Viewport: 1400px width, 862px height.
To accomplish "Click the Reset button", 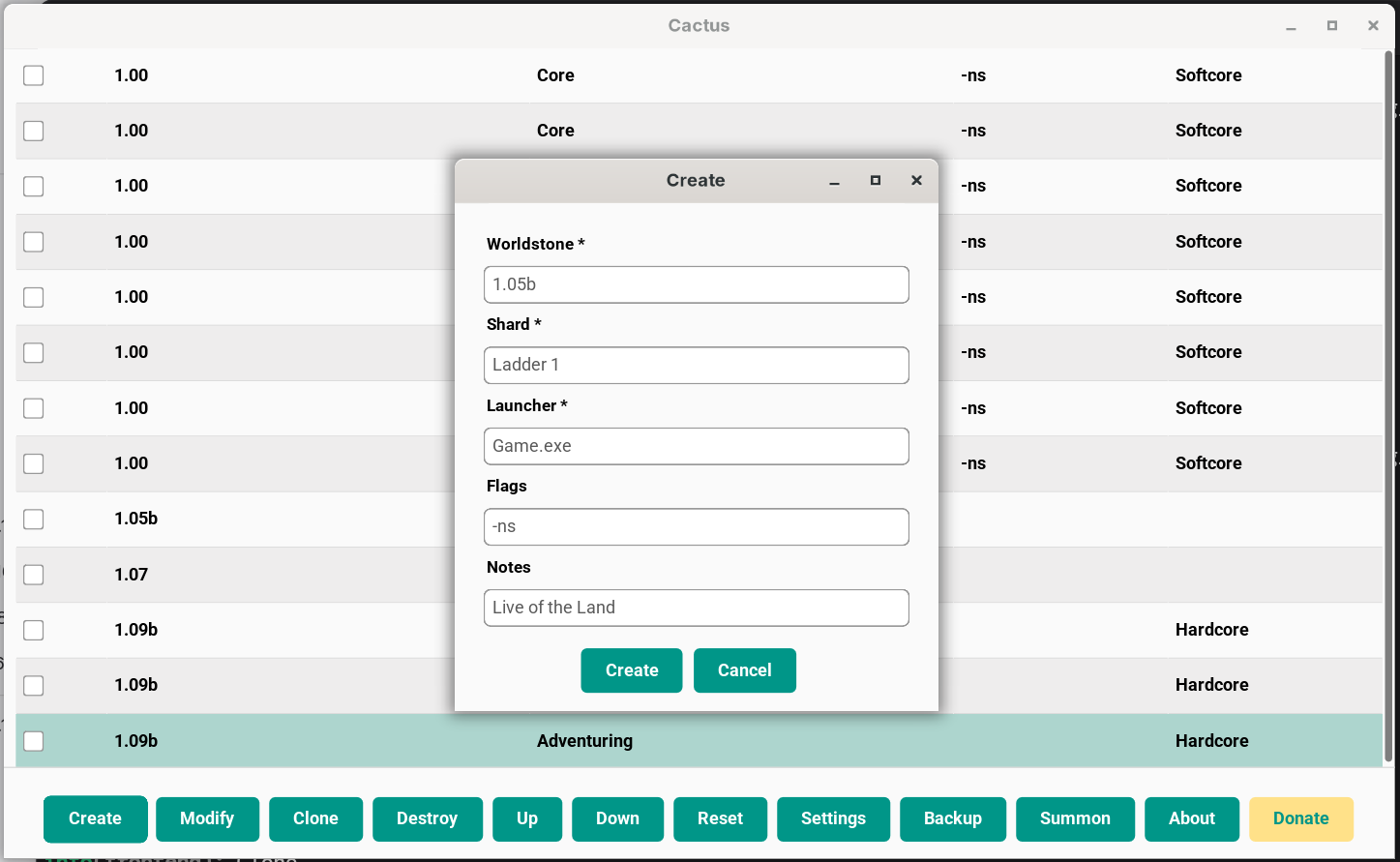I will (x=720, y=818).
